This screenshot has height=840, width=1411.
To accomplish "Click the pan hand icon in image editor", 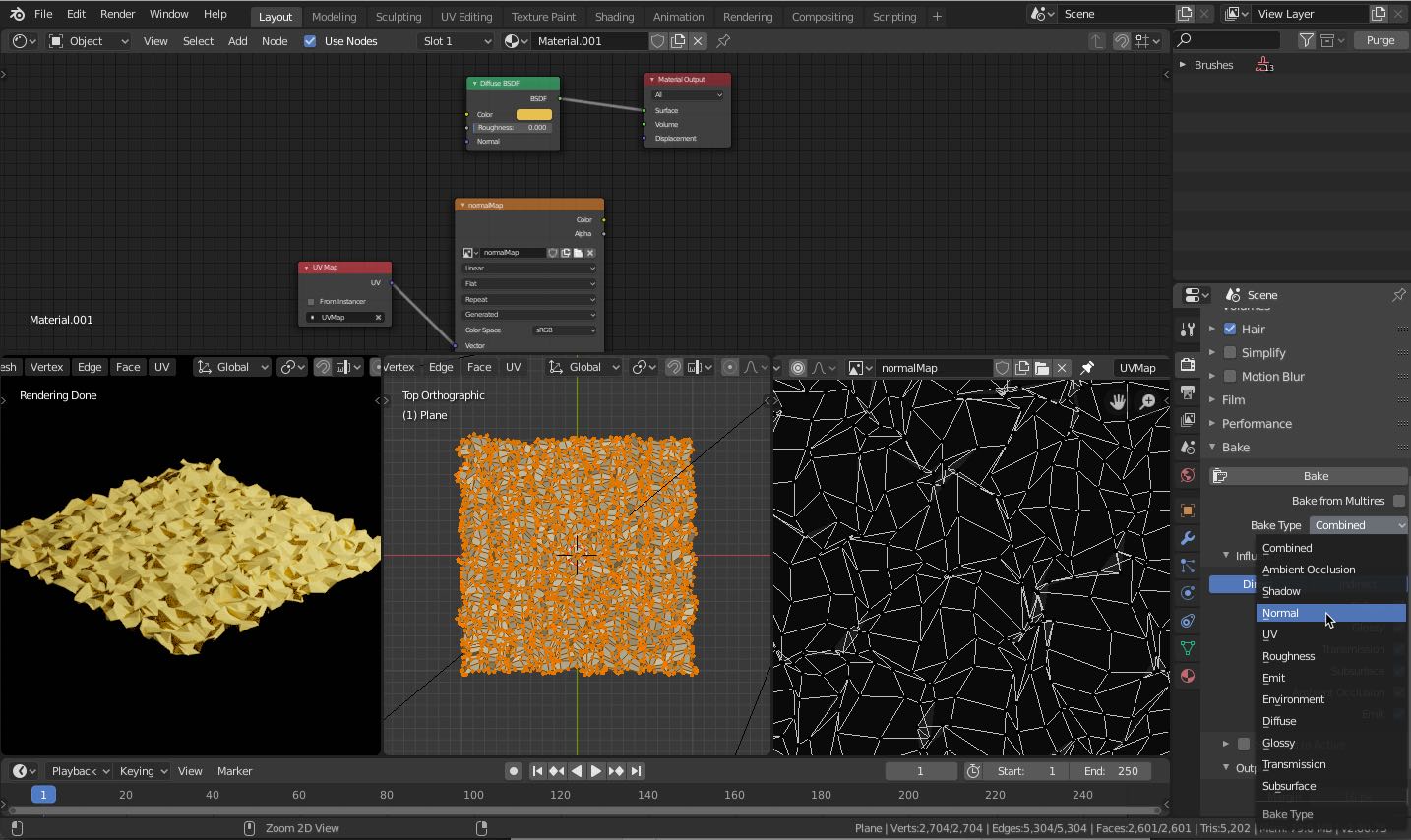I will point(1118,401).
